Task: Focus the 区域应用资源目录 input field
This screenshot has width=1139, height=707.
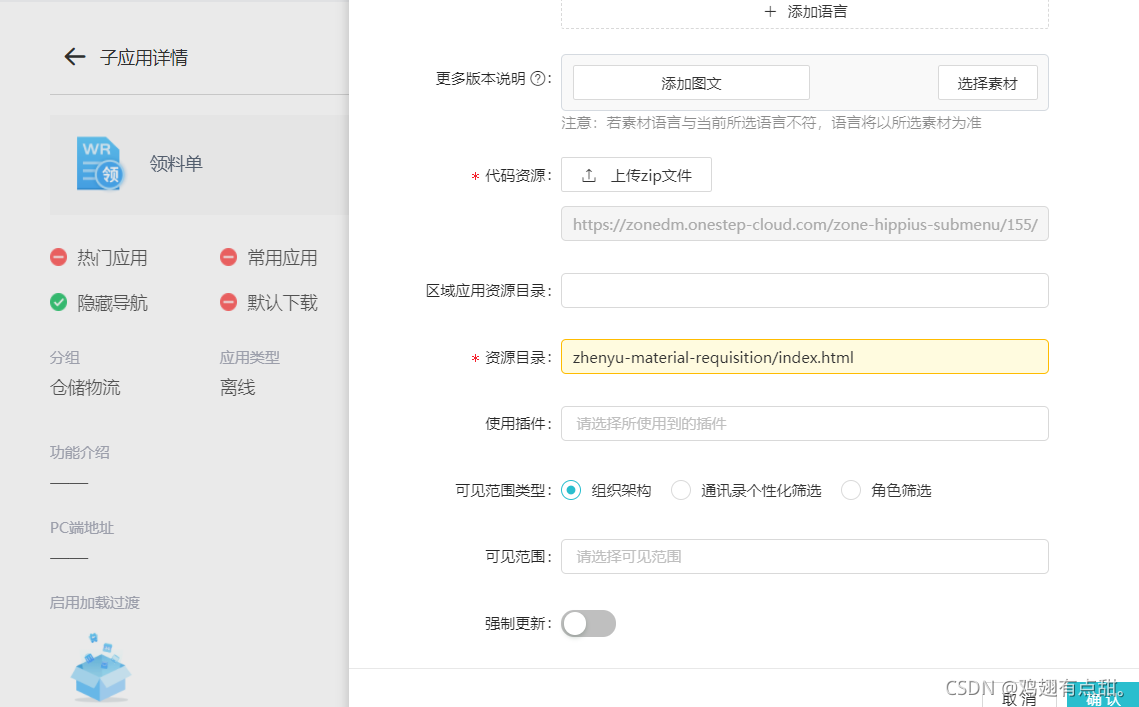Action: [x=805, y=291]
